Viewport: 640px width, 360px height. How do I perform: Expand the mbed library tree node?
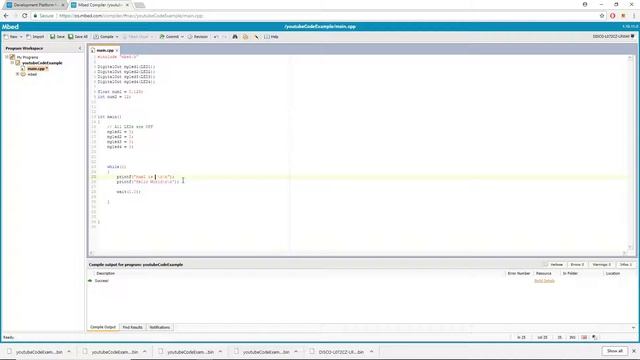[x=18, y=74]
